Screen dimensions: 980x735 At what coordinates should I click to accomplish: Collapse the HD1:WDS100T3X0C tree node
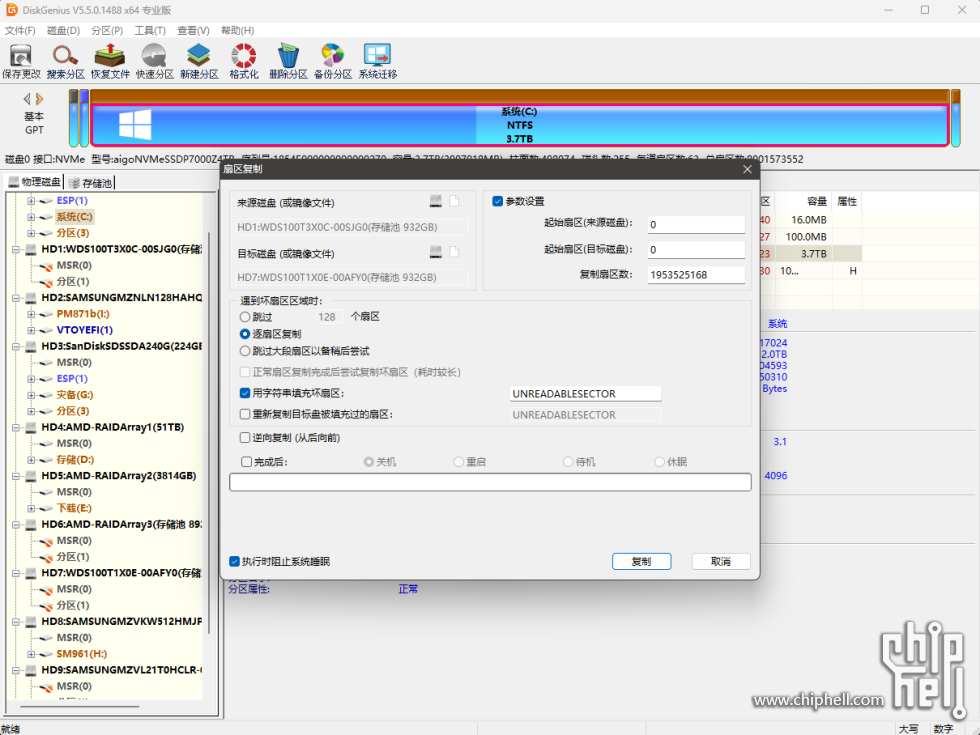[x=16, y=249]
